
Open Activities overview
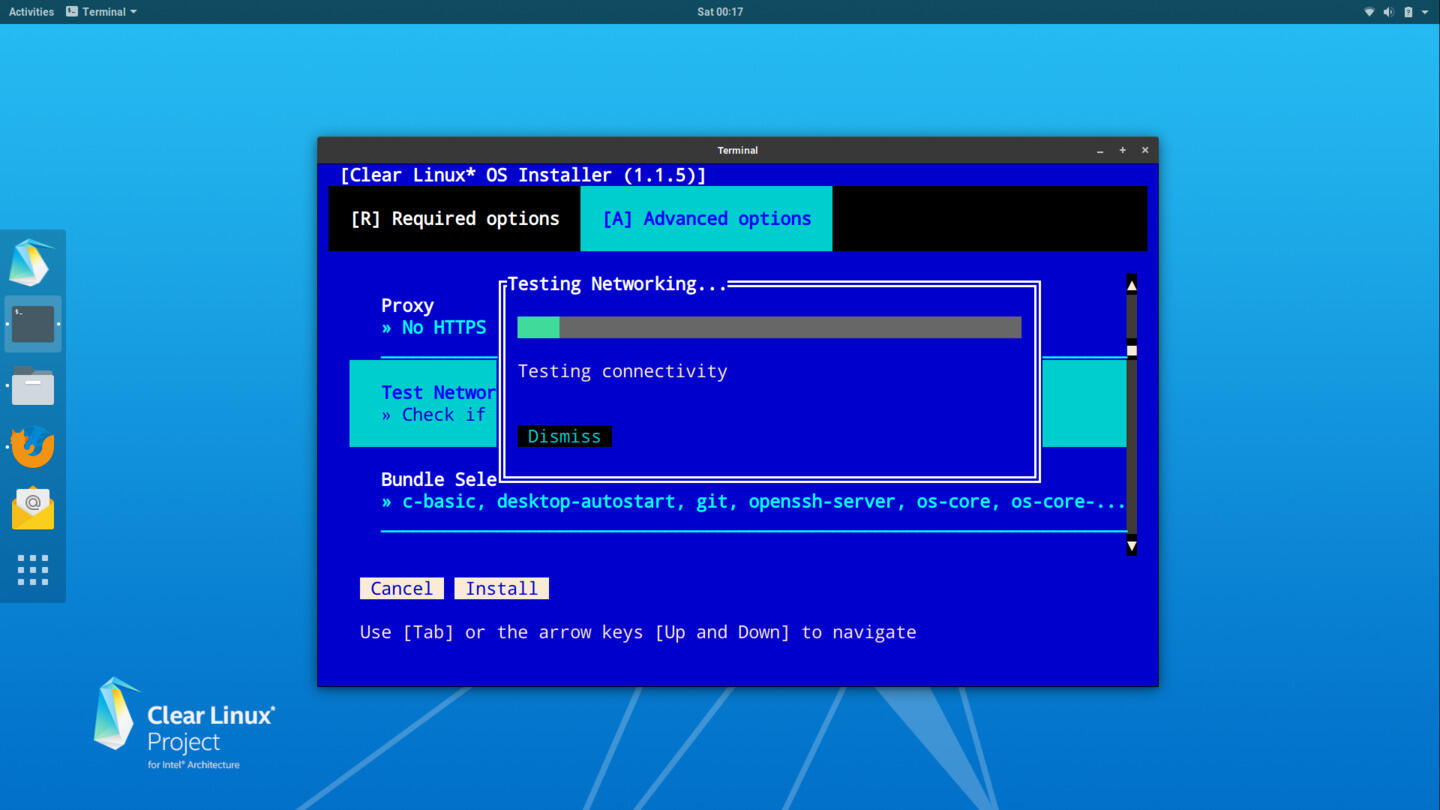tap(31, 12)
